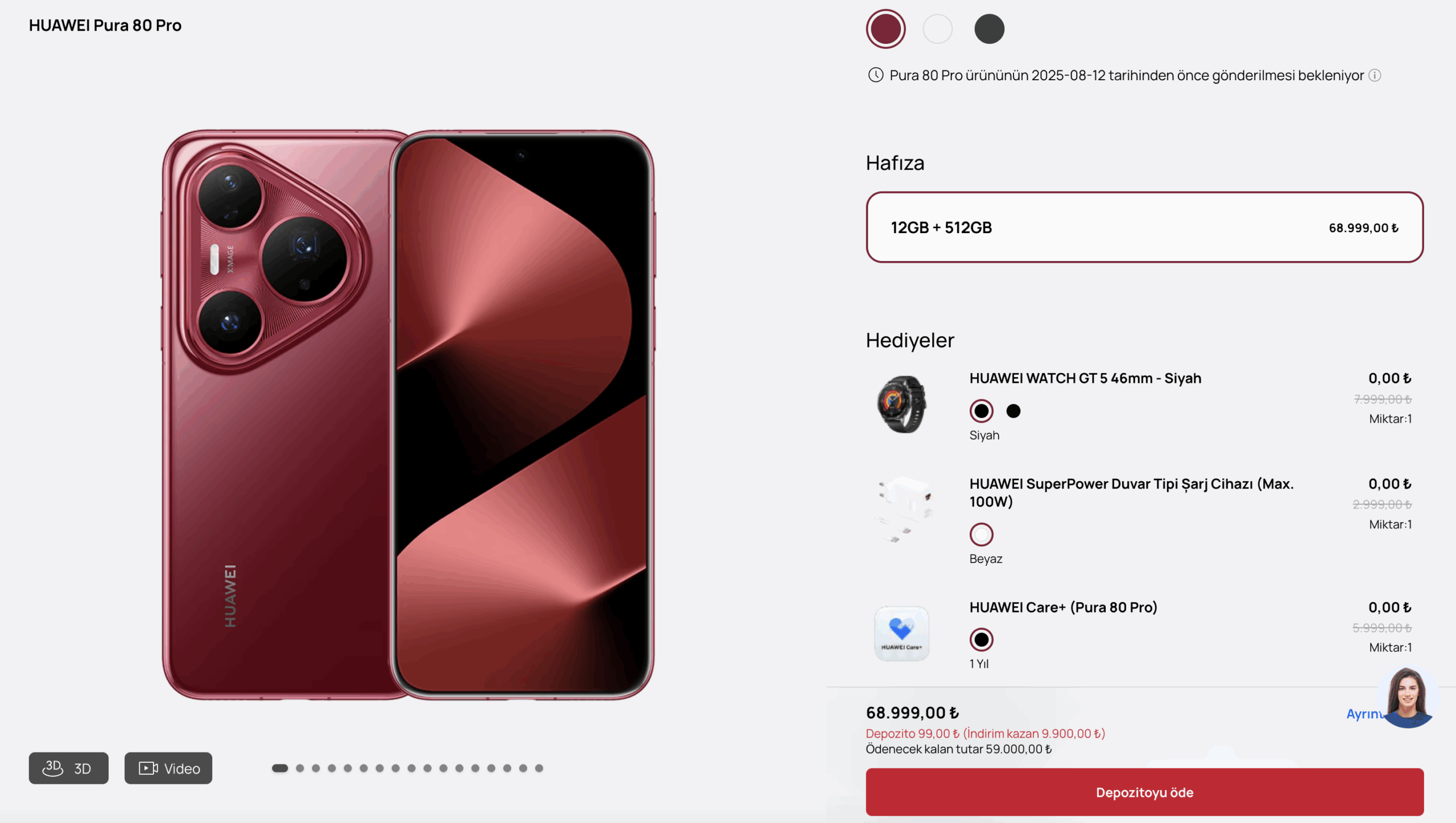Image resolution: width=1456 pixels, height=823 pixels.
Task: Select the Siyah watch color option
Action: pos(981,411)
